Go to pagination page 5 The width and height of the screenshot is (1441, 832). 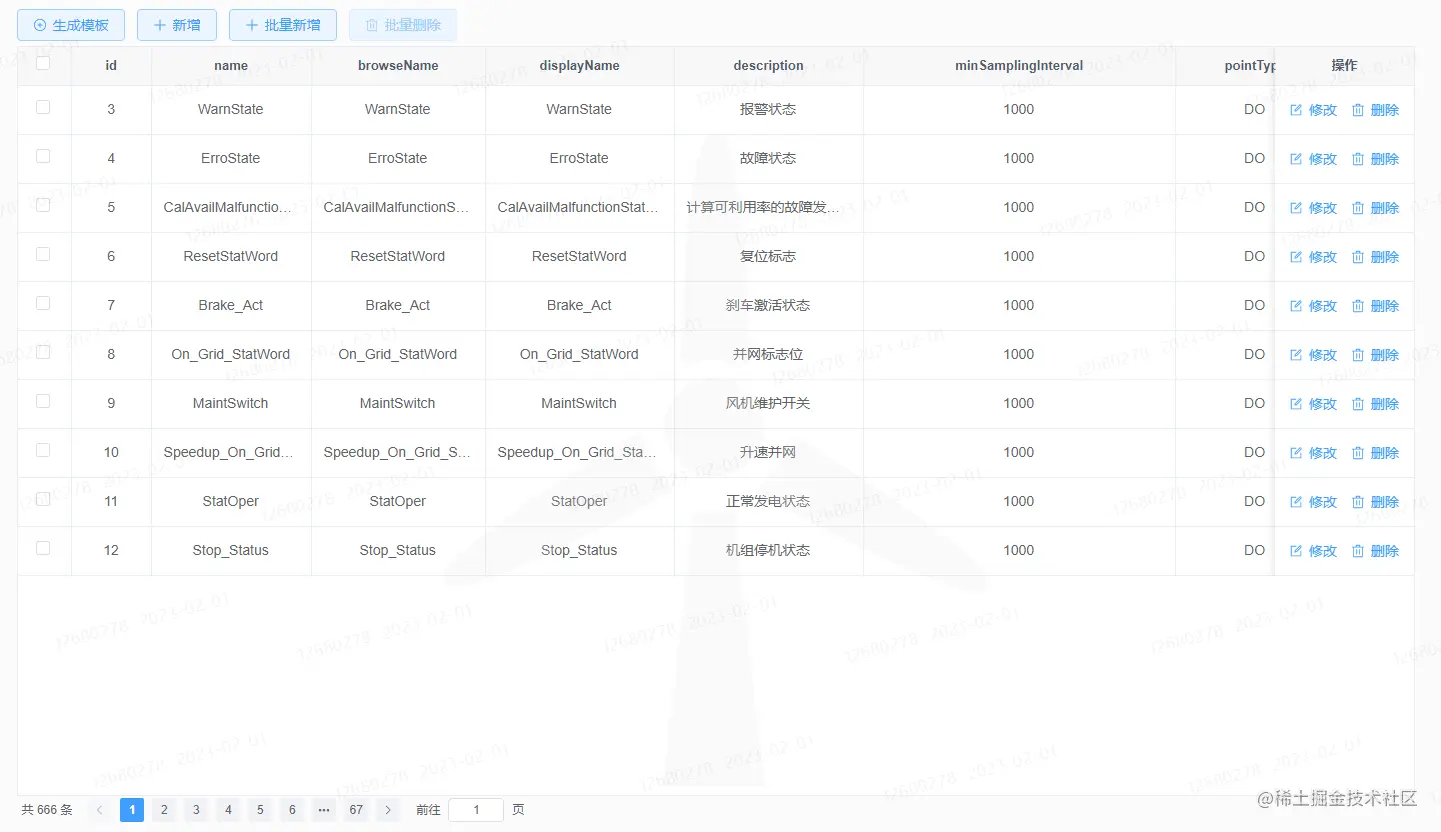click(x=260, y=810)
